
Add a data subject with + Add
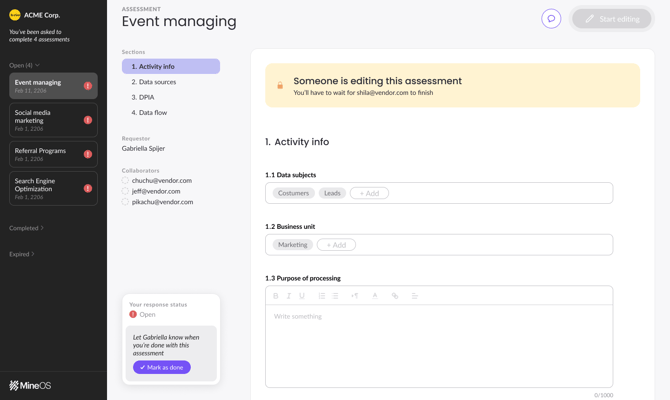click(369, 193)
